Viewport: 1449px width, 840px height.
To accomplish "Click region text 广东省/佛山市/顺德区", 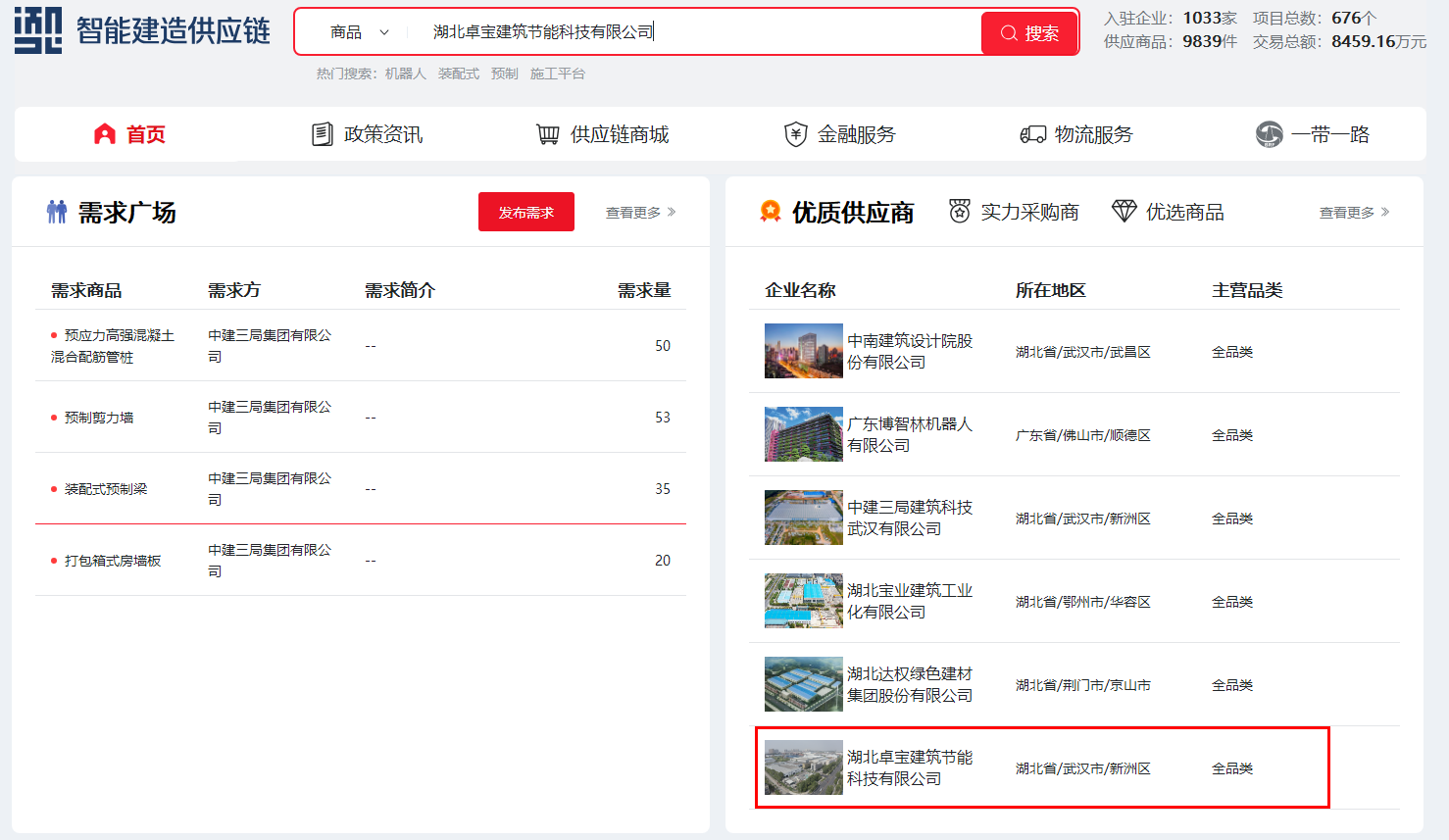I will (x=1083, y=435).
